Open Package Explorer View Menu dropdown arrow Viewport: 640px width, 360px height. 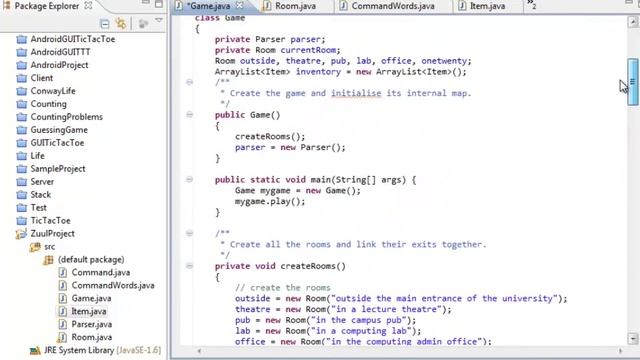point(159,20)
